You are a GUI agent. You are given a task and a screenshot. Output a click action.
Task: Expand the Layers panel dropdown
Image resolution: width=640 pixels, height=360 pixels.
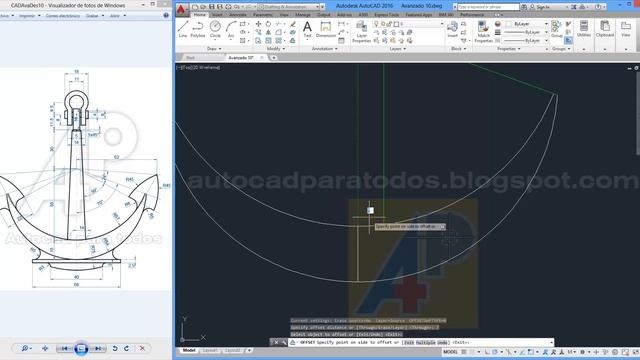pyautogui.click(x=398, y=49)
